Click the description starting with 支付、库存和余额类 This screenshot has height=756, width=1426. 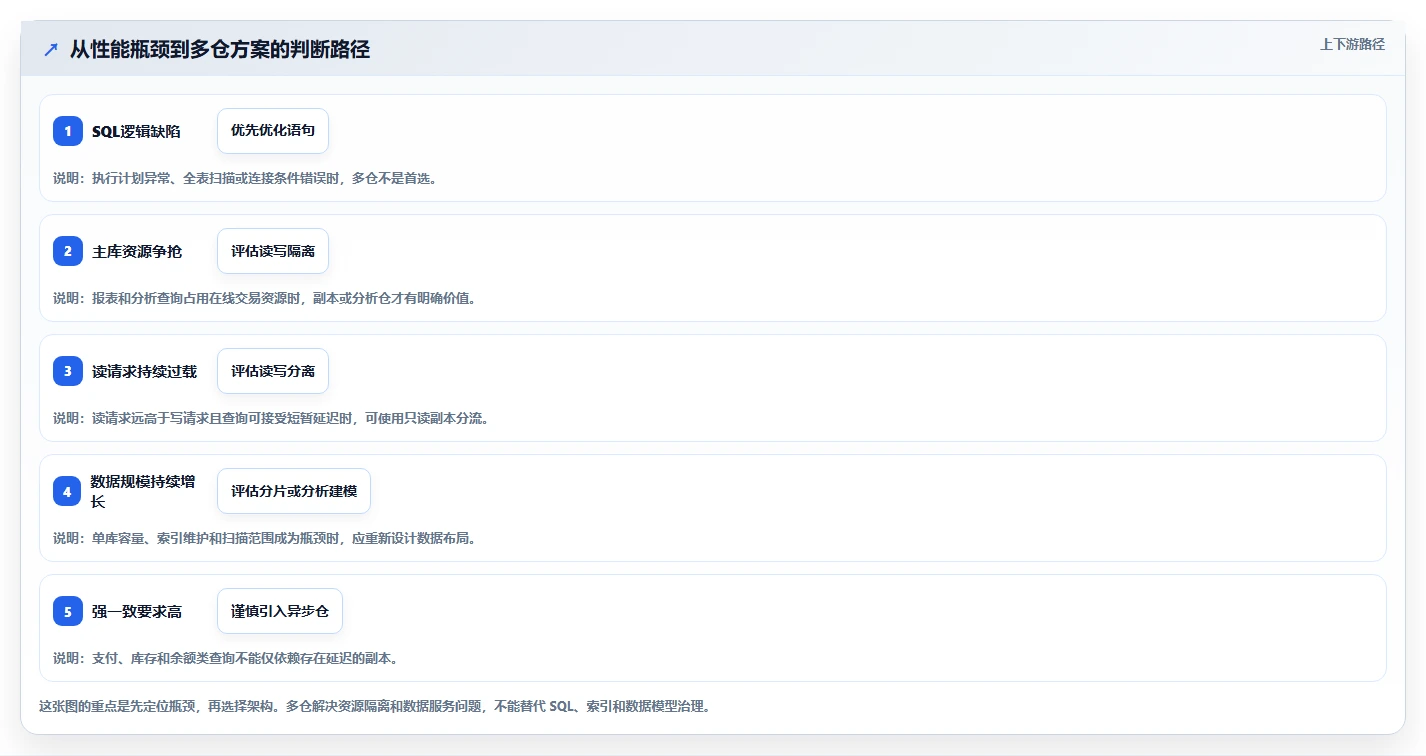tap(226, 658)
